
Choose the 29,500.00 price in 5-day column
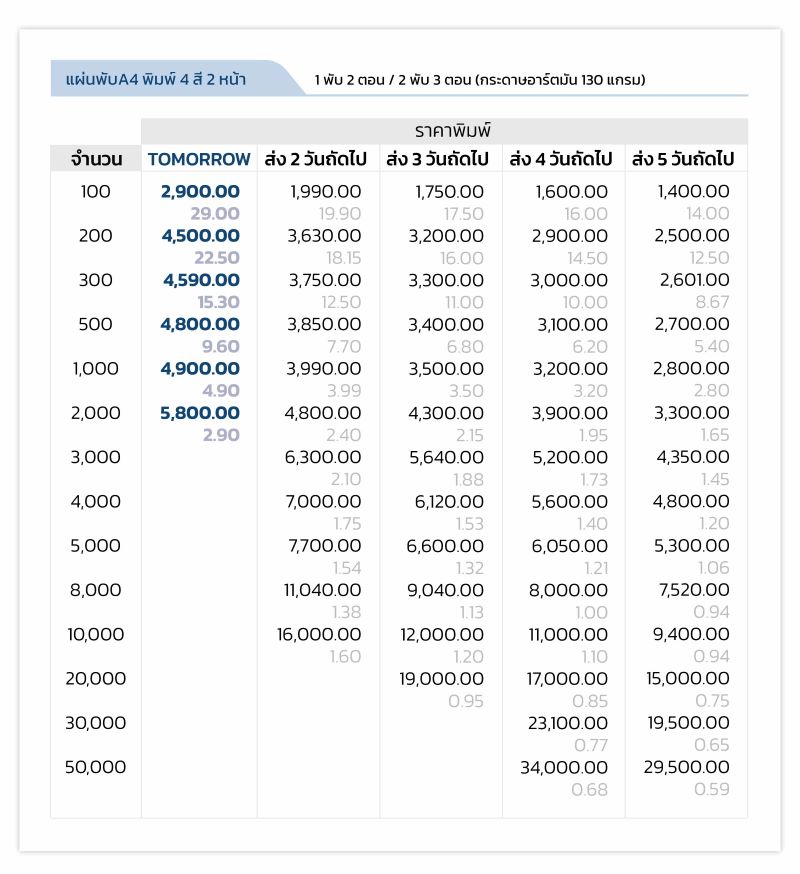[687, 768]
